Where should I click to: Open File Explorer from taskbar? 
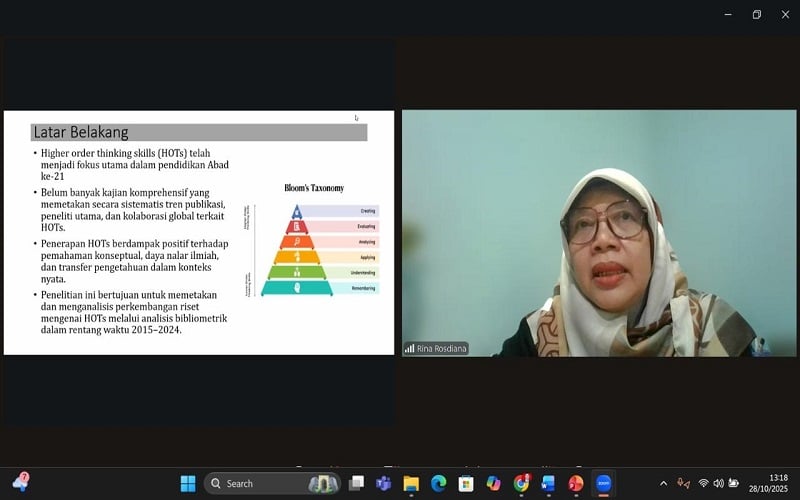(x=411, y=484)
